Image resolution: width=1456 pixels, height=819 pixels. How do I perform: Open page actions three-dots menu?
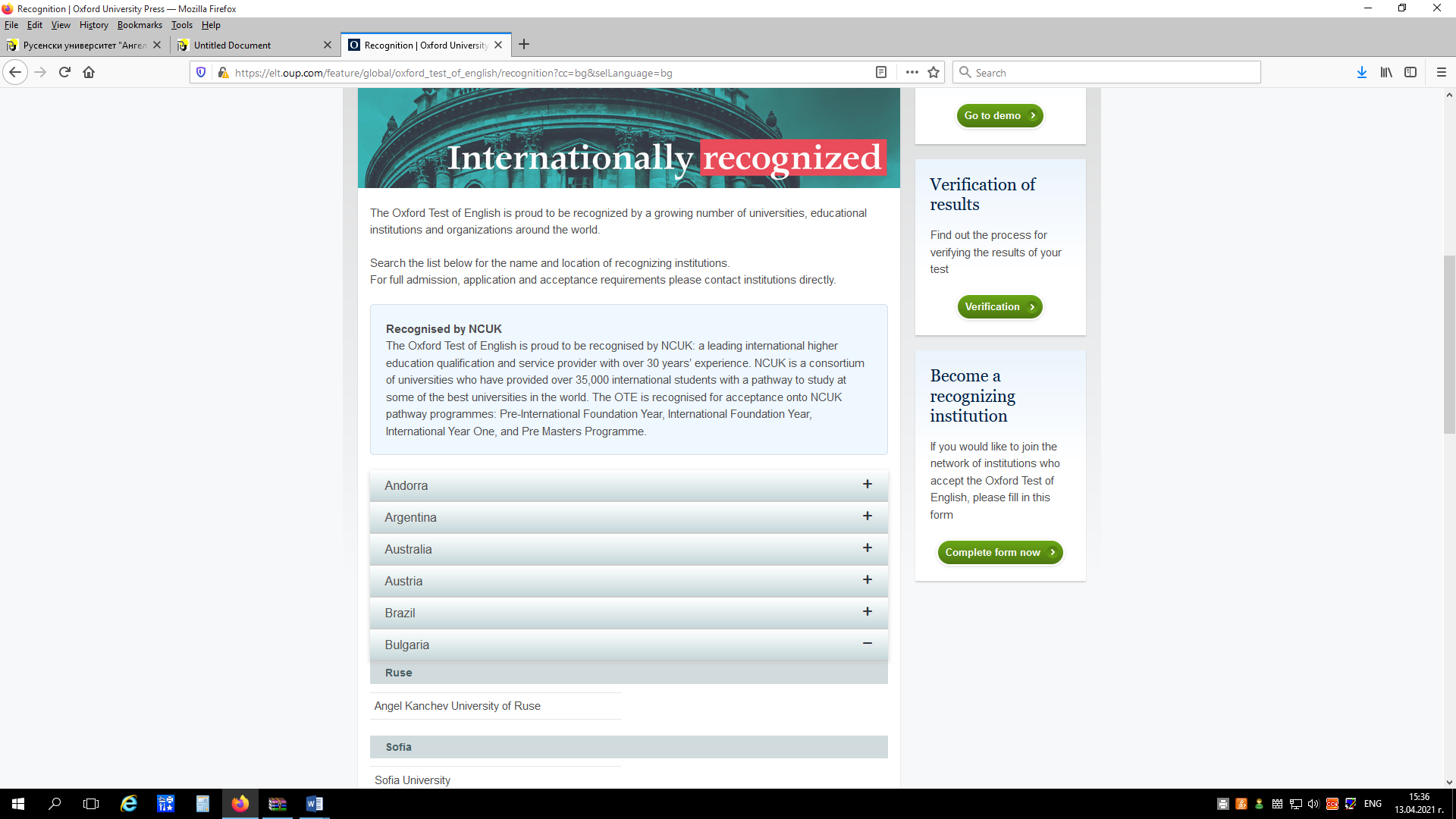[912, 72]
